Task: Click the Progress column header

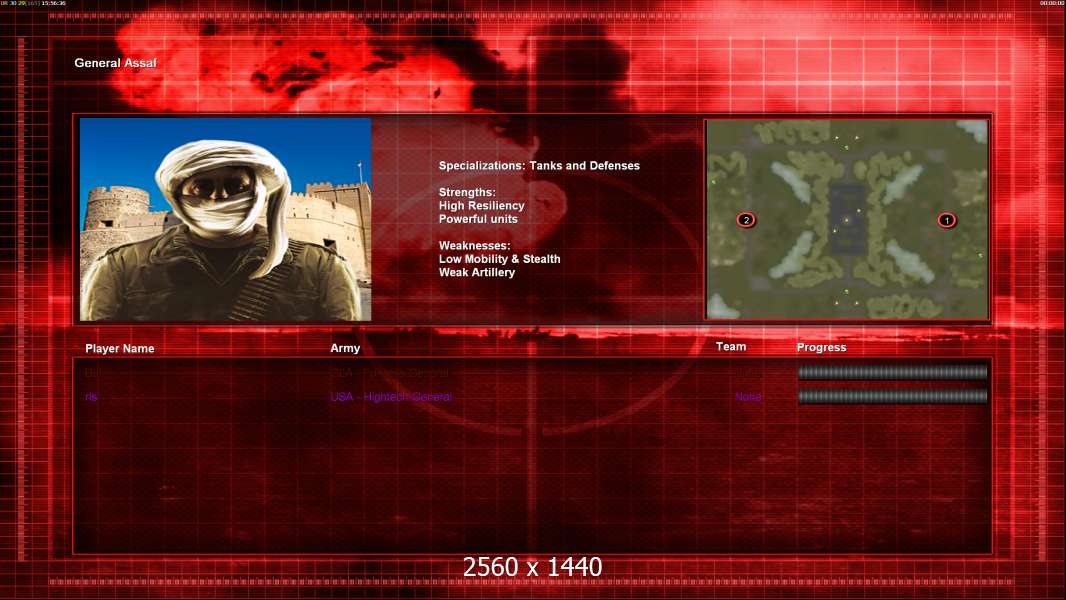Action: click(x=821, y=348)
